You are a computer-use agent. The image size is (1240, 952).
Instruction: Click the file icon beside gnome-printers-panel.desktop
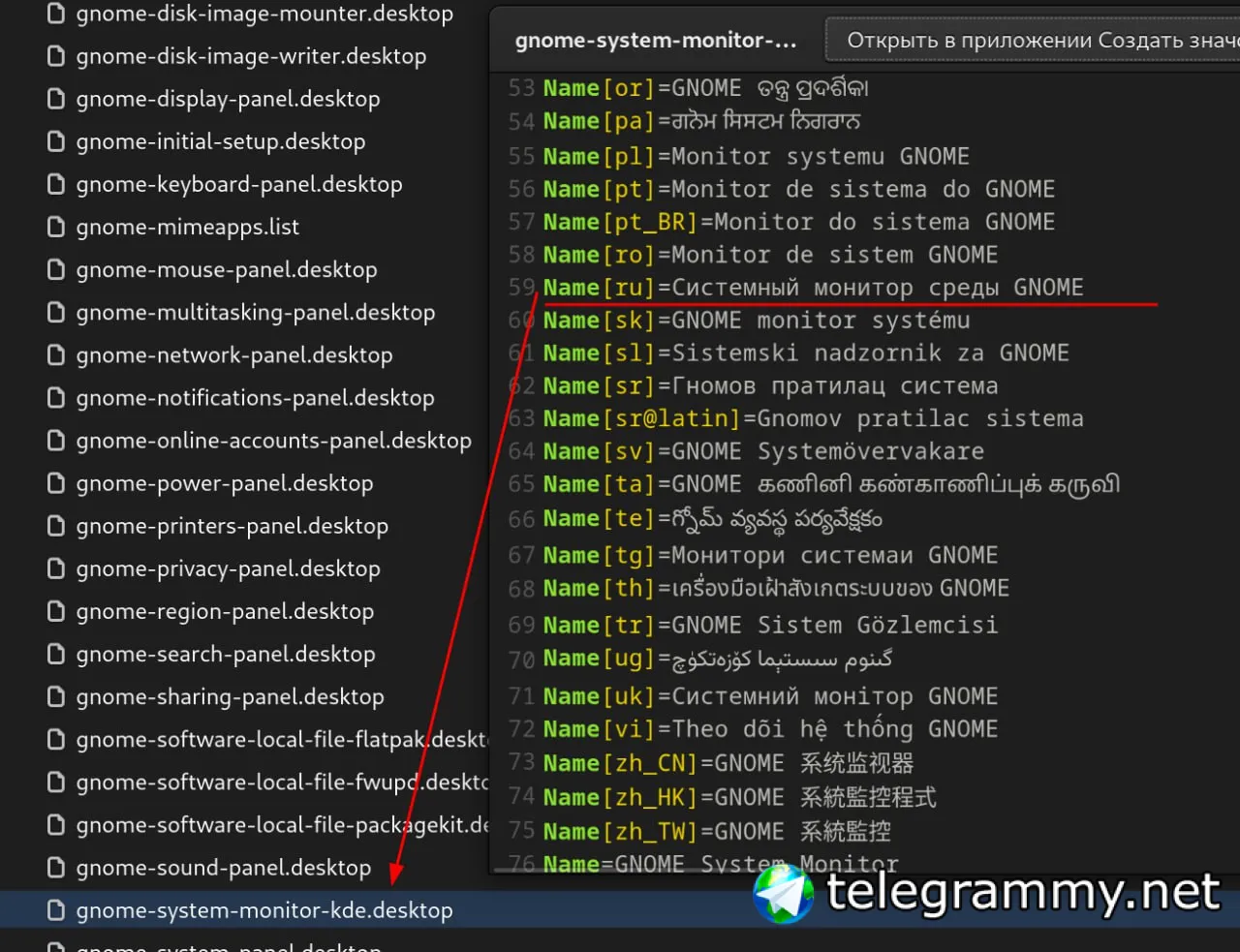tap(56, 526)
